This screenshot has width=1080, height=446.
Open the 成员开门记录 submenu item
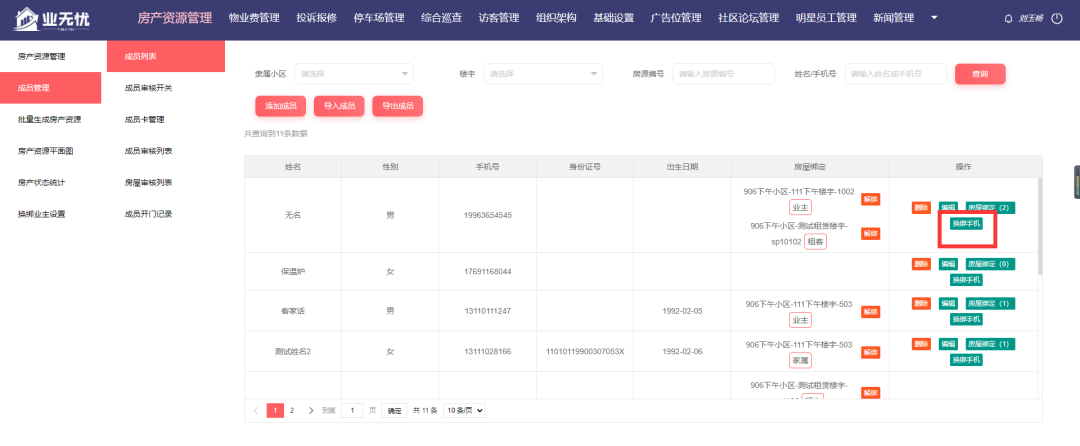pyautogui.click(x=148, y=214)
